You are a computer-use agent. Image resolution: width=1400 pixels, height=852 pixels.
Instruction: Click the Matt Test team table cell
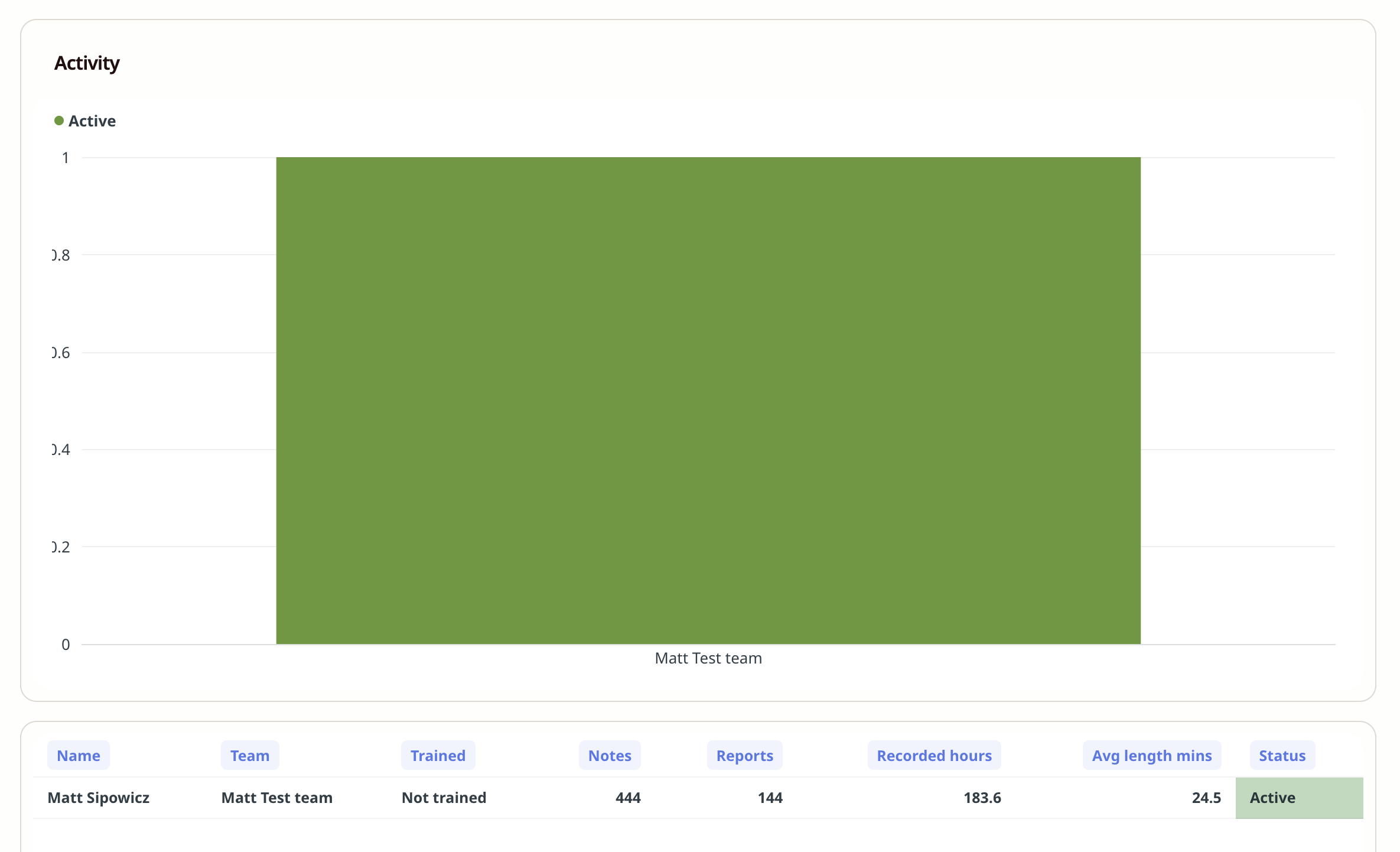(276, 798)
